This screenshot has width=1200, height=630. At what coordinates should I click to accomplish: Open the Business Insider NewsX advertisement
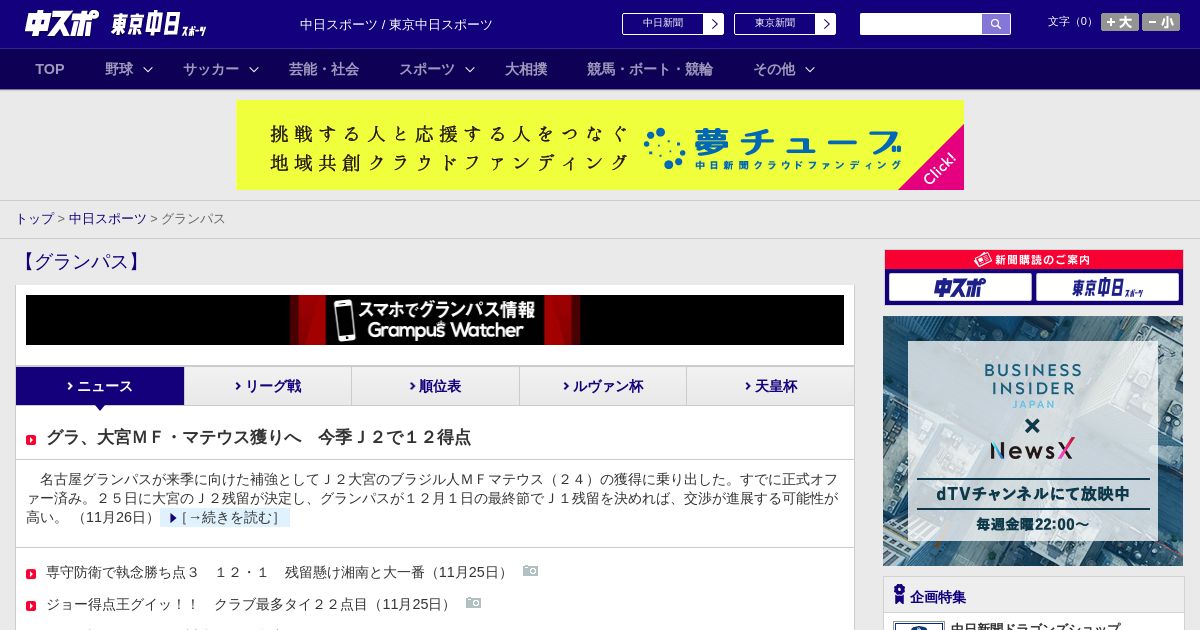pyautogui.click(x=1033, y=441)
